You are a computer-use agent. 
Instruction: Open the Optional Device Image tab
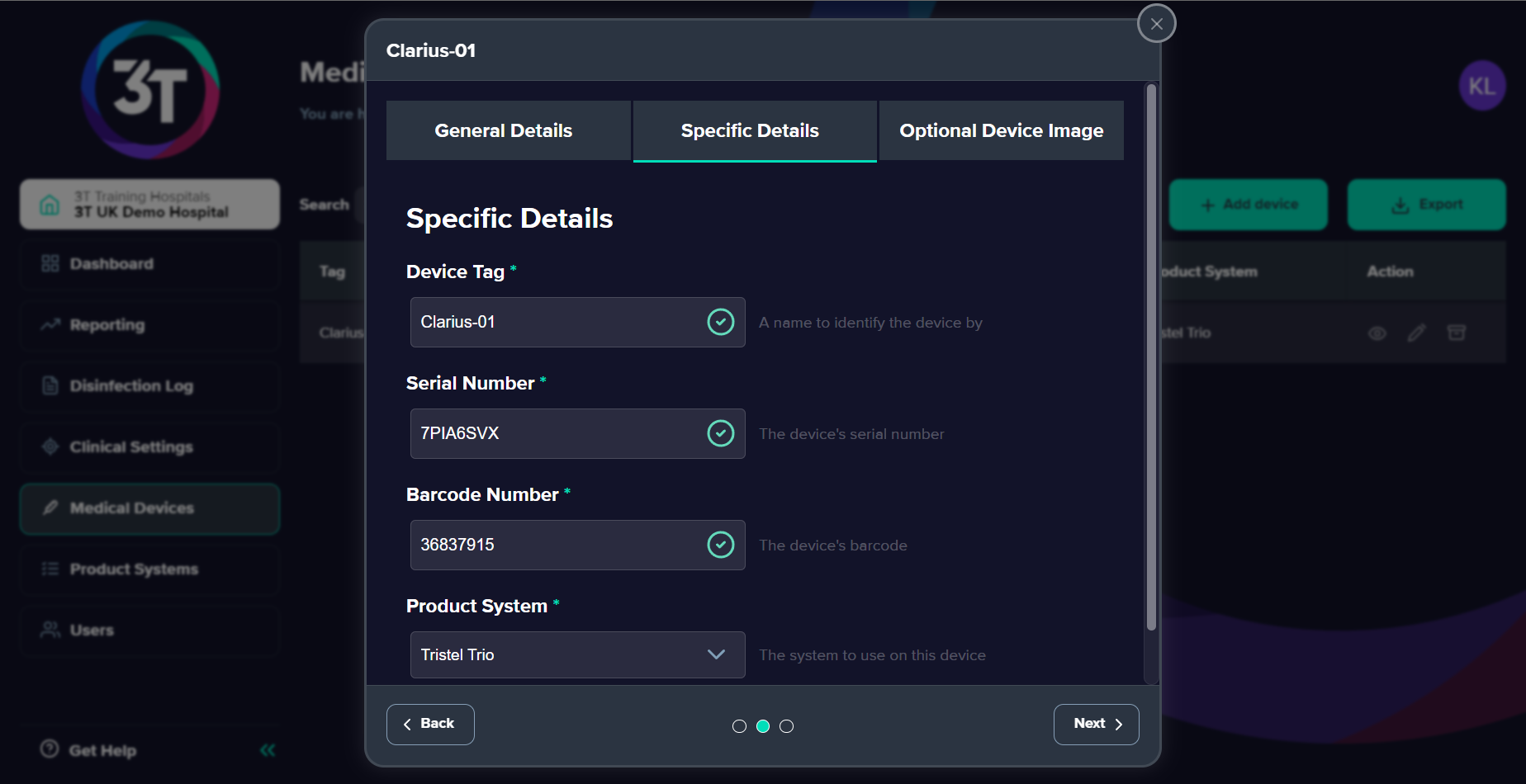click(x=1001, y=130)
